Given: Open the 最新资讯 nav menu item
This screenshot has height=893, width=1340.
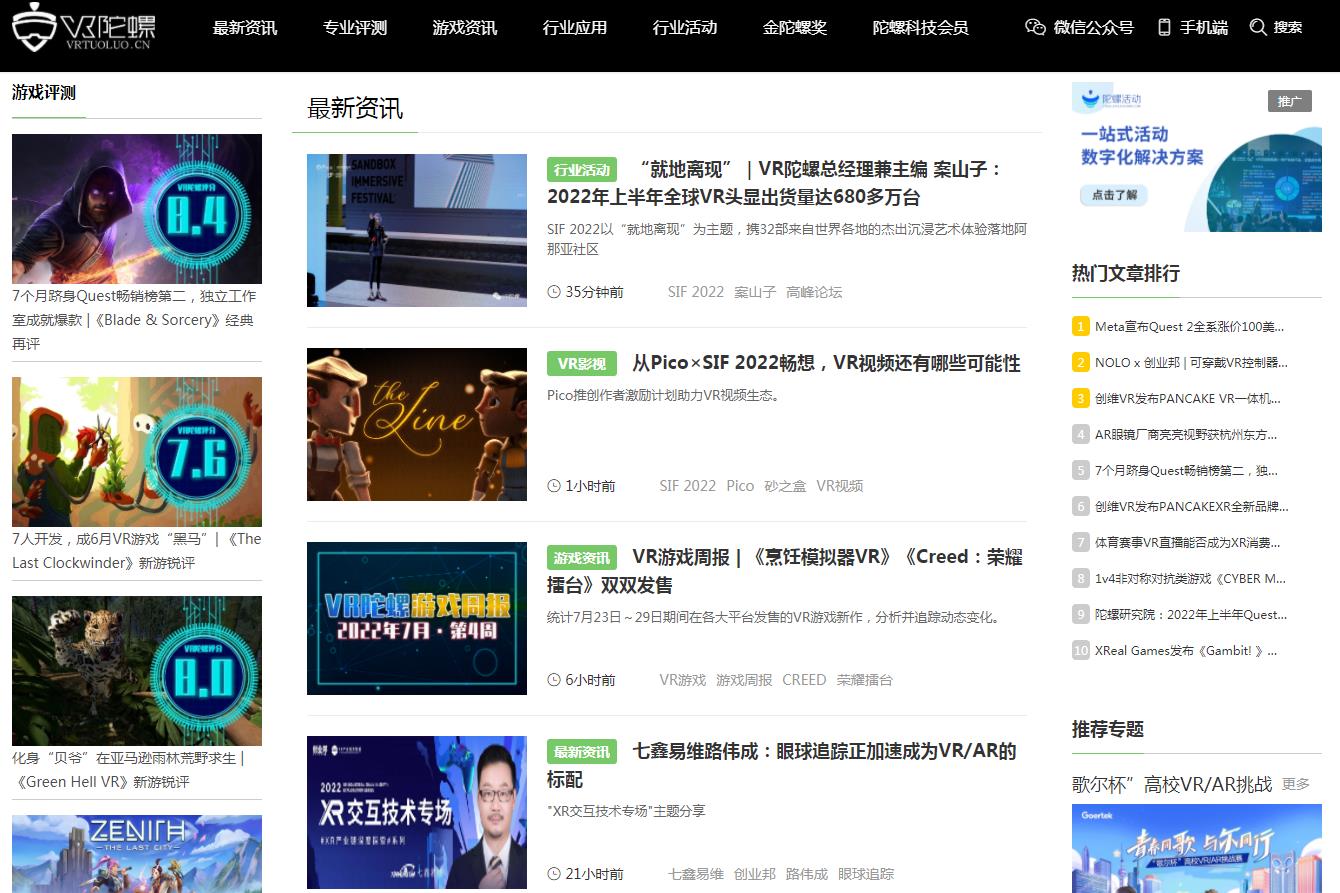Looking at the screenshot, I should (x=245, y=28).
